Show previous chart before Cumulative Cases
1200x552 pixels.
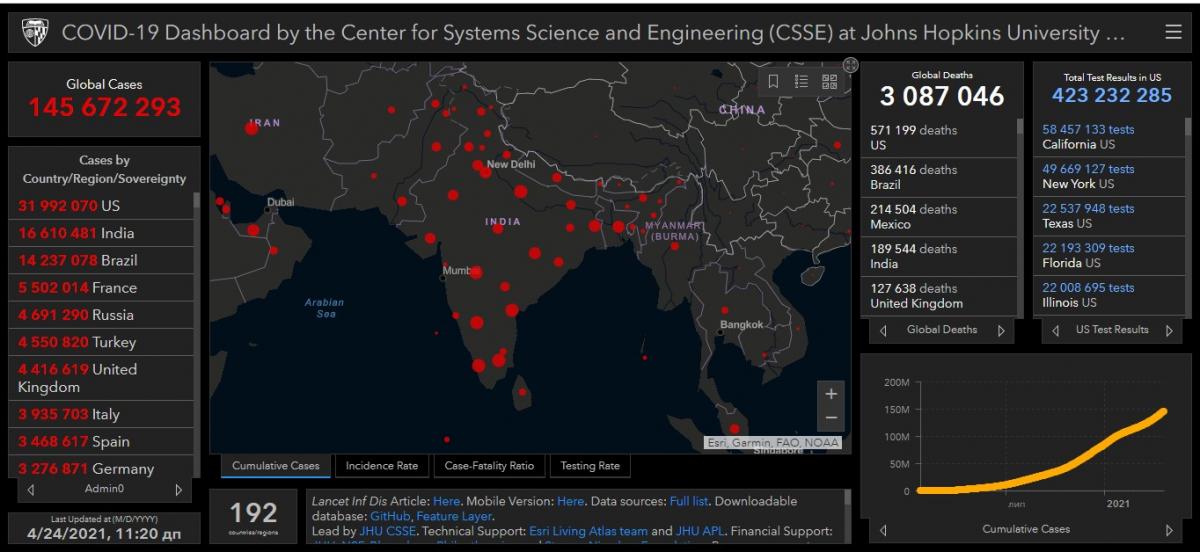point(883,530)
